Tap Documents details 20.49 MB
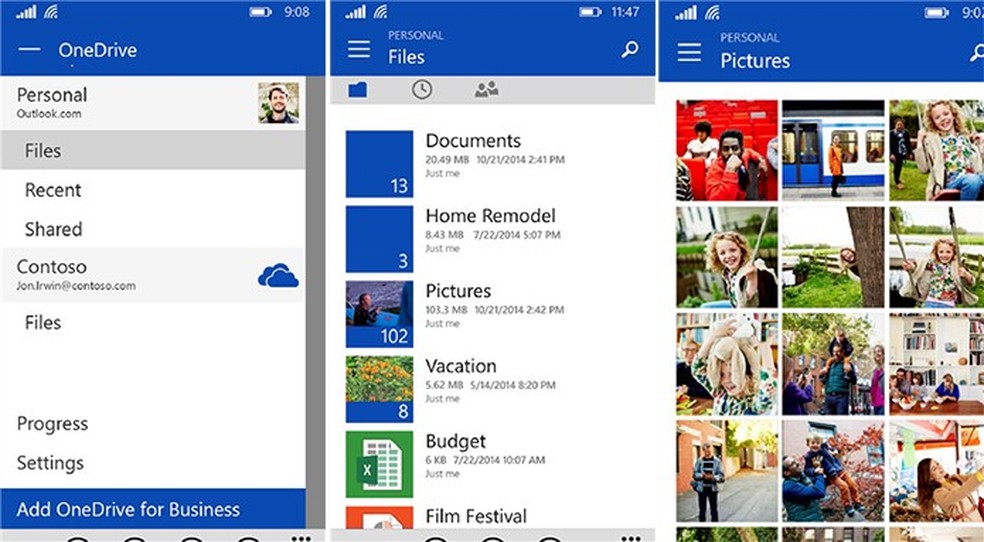The height and width of the screenshot is (542, 984). (x=495, y=160)
